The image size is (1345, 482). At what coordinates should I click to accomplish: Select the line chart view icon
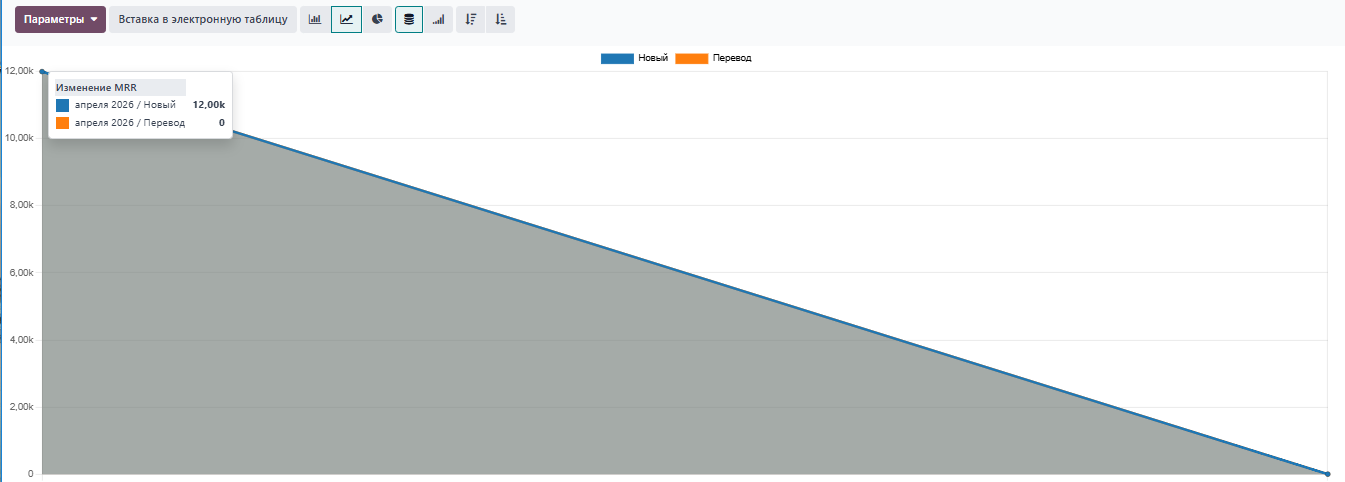(x=346, y=19)
